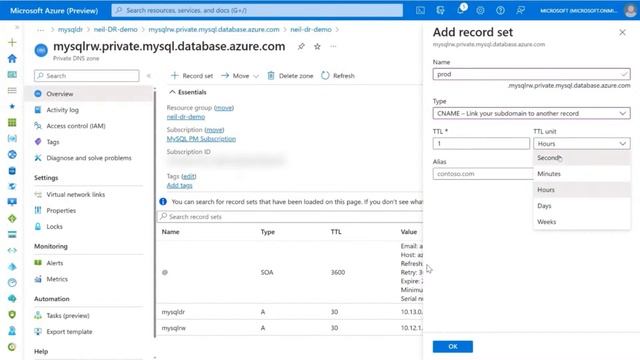640x360 pixels.
Task: Open the feedback icon in top bar
Action: (x=520, y=11)
